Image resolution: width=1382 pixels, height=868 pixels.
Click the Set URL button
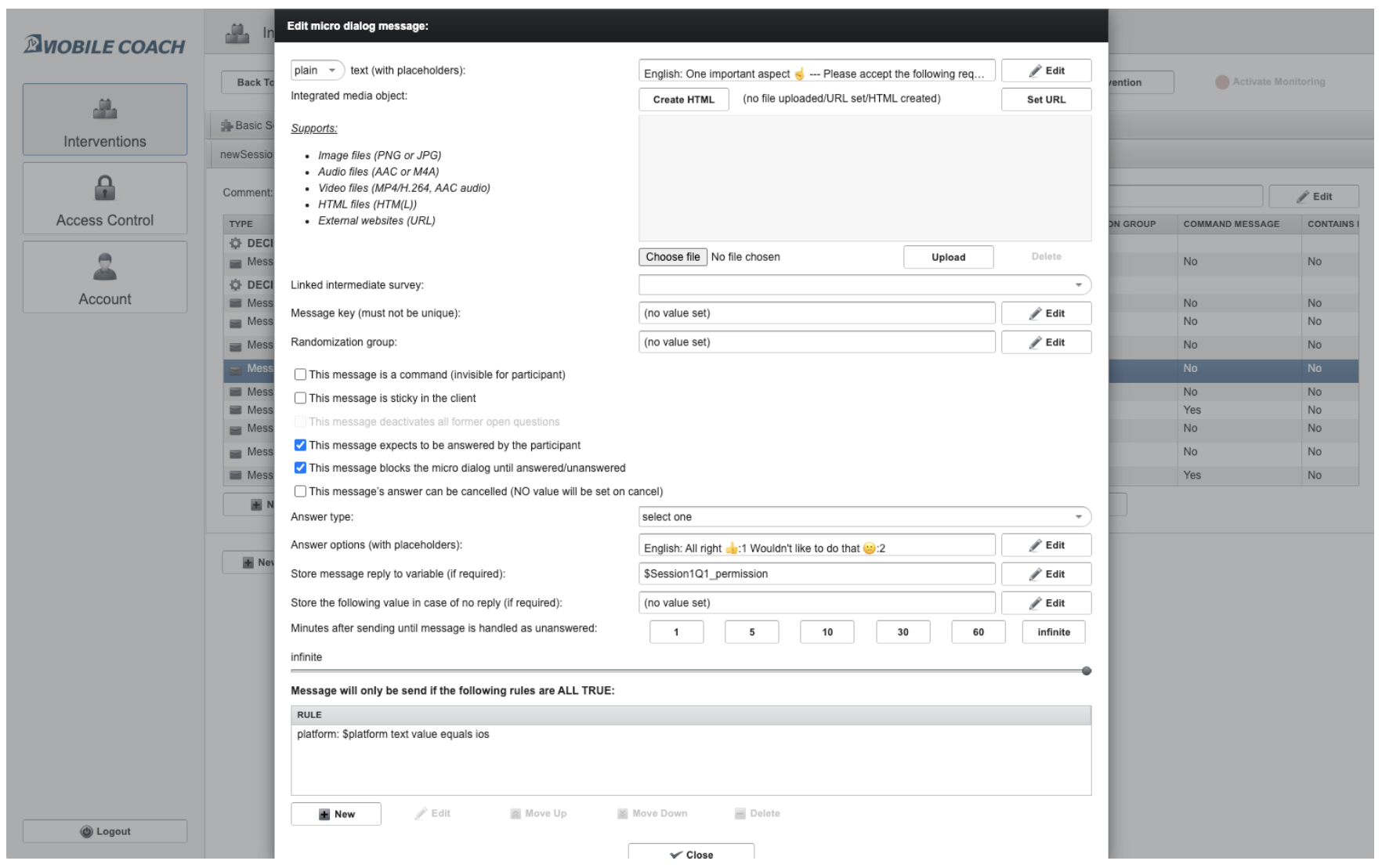[x=1046, y=99]
